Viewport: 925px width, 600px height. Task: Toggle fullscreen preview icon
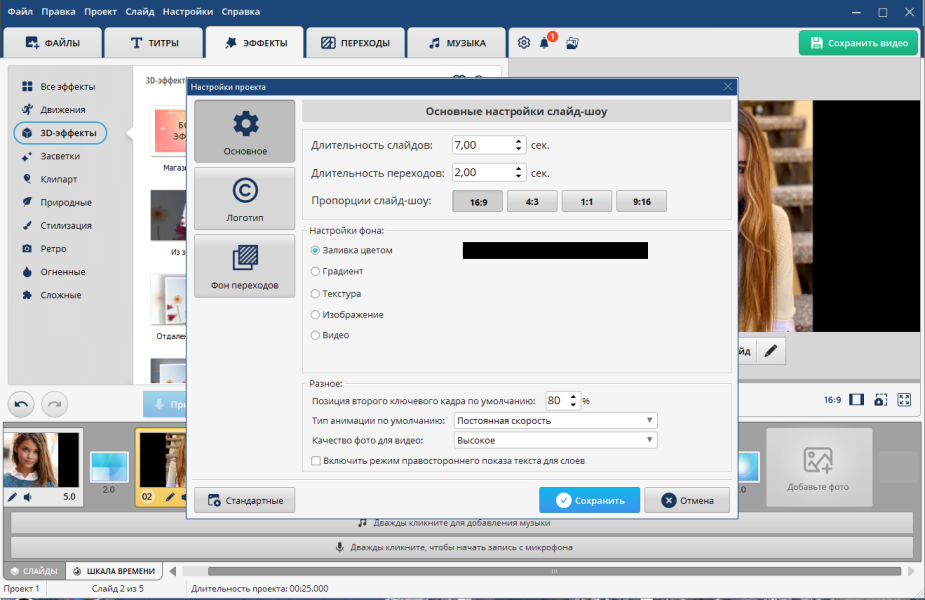coord(904,399)
